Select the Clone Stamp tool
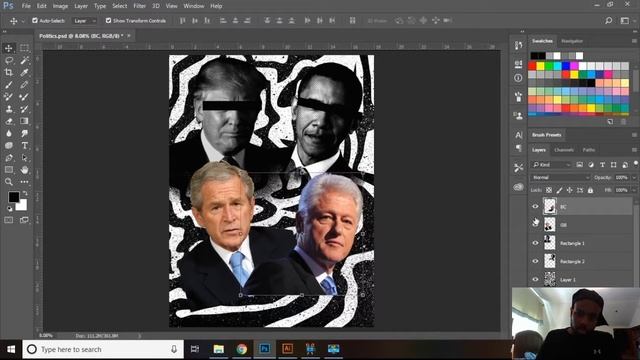 point(9,109)
